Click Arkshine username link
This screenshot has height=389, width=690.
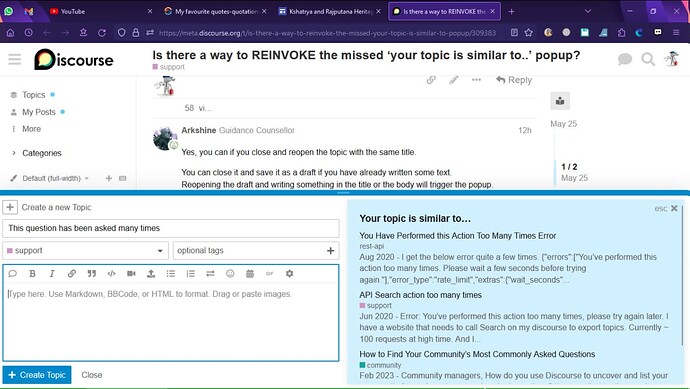[198, 130]
